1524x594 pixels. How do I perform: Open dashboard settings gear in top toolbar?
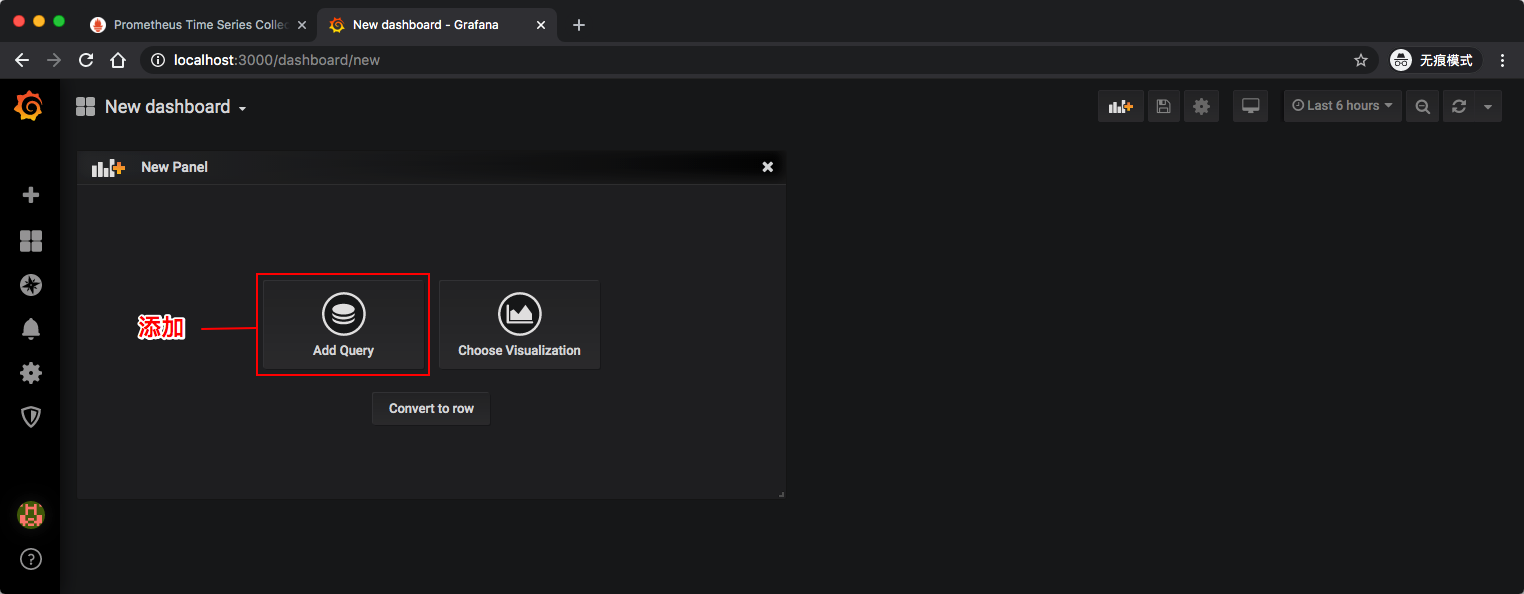coord(1201,106)
